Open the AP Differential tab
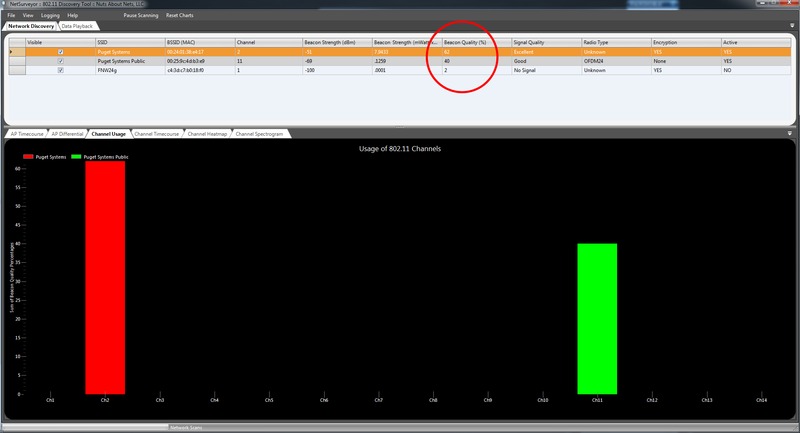Viewport: 800px width, 433px height. click(67, 133)
